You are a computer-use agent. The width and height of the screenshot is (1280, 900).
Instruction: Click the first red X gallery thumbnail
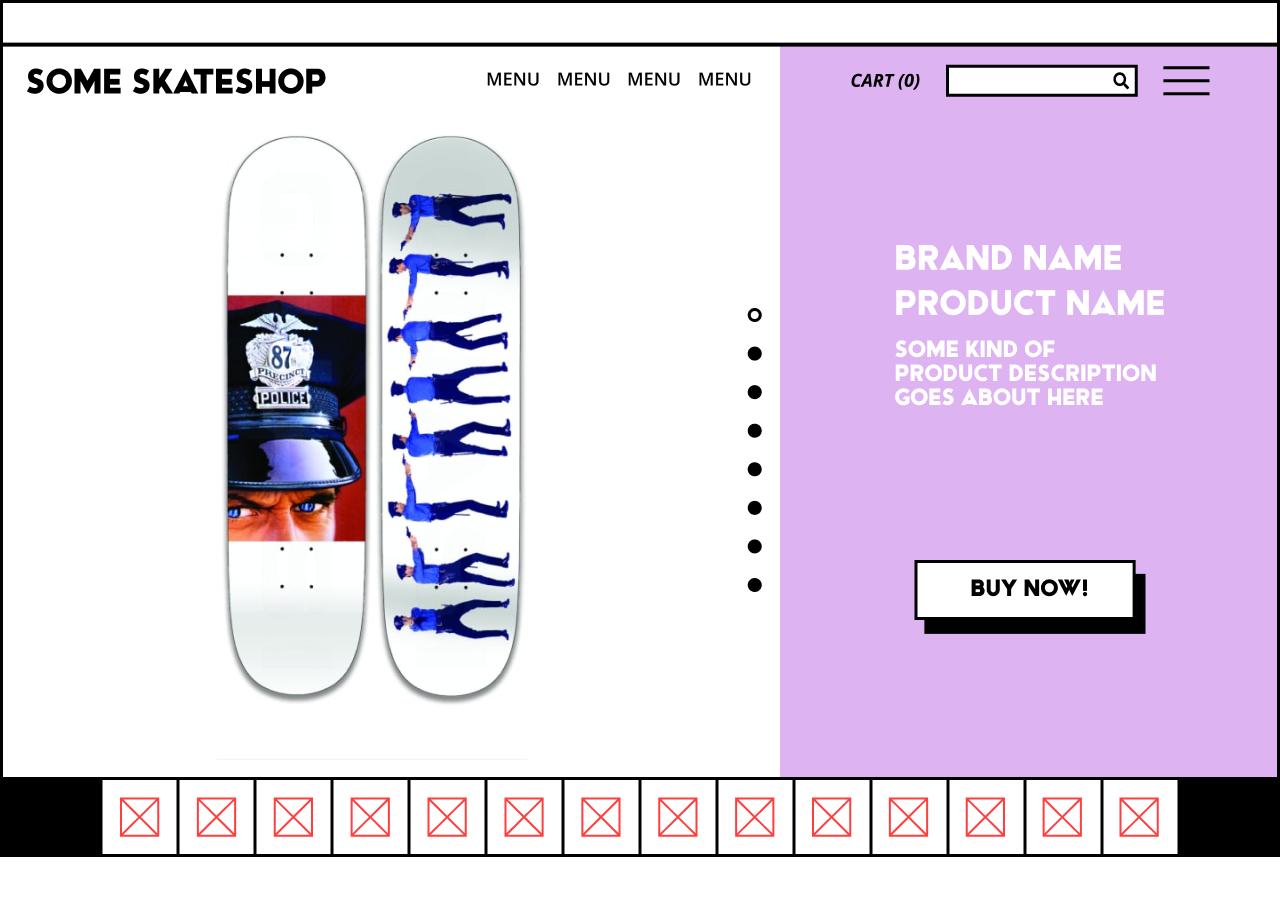tap(139, 817)
